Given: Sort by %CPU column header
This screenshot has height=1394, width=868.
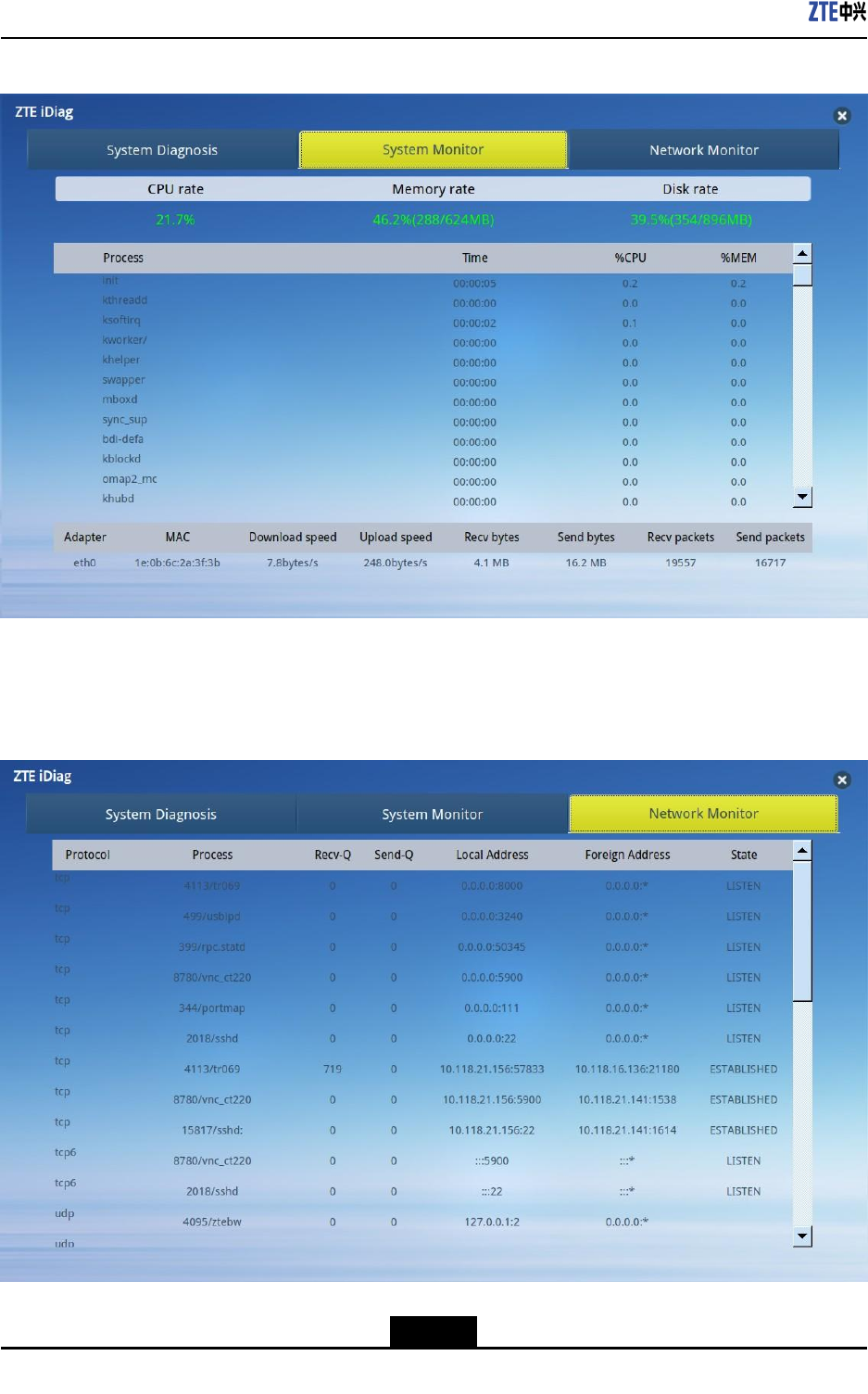Looking at the screenshot, I should (631, 258).
